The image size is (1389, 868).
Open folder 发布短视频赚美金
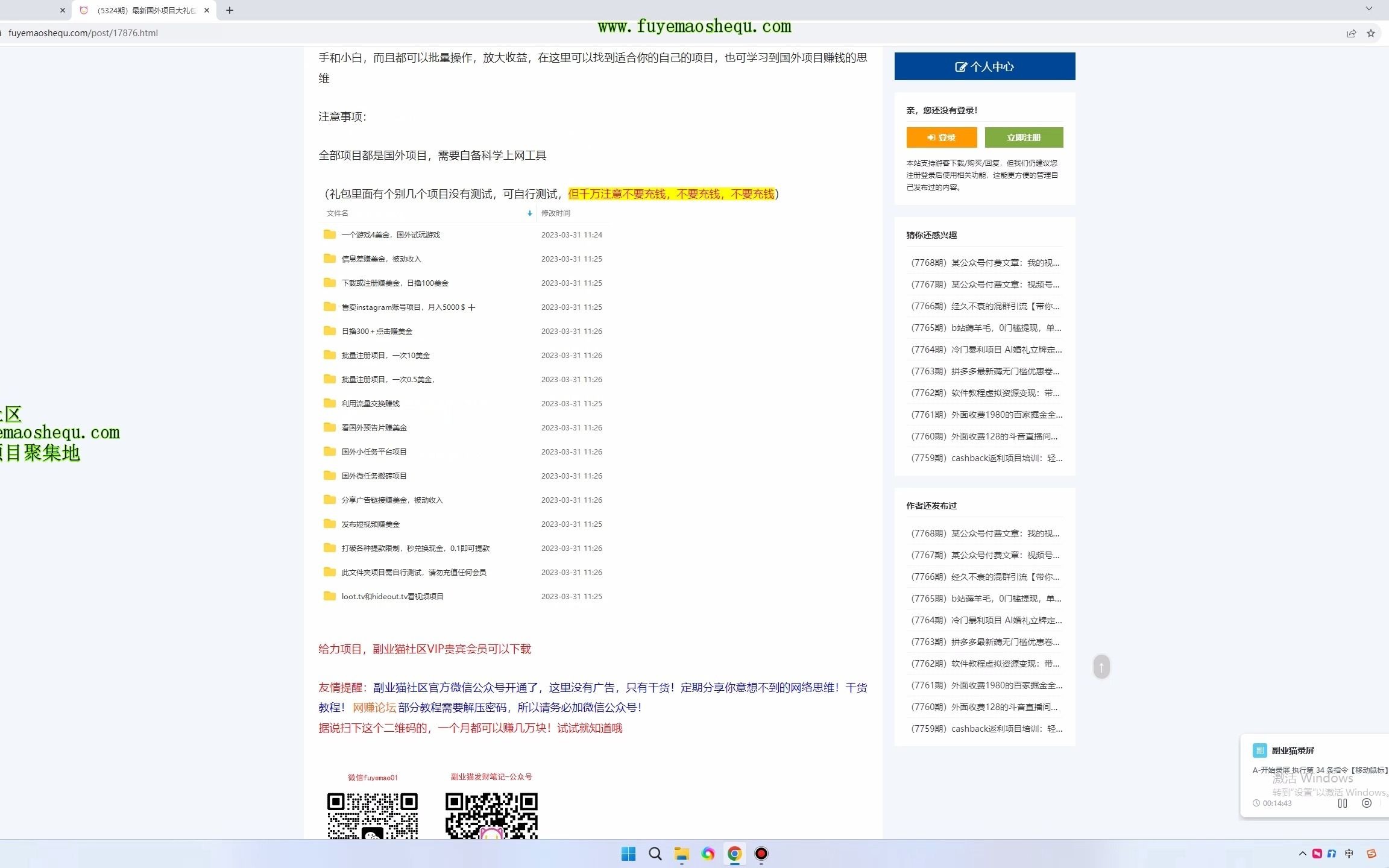370,524
